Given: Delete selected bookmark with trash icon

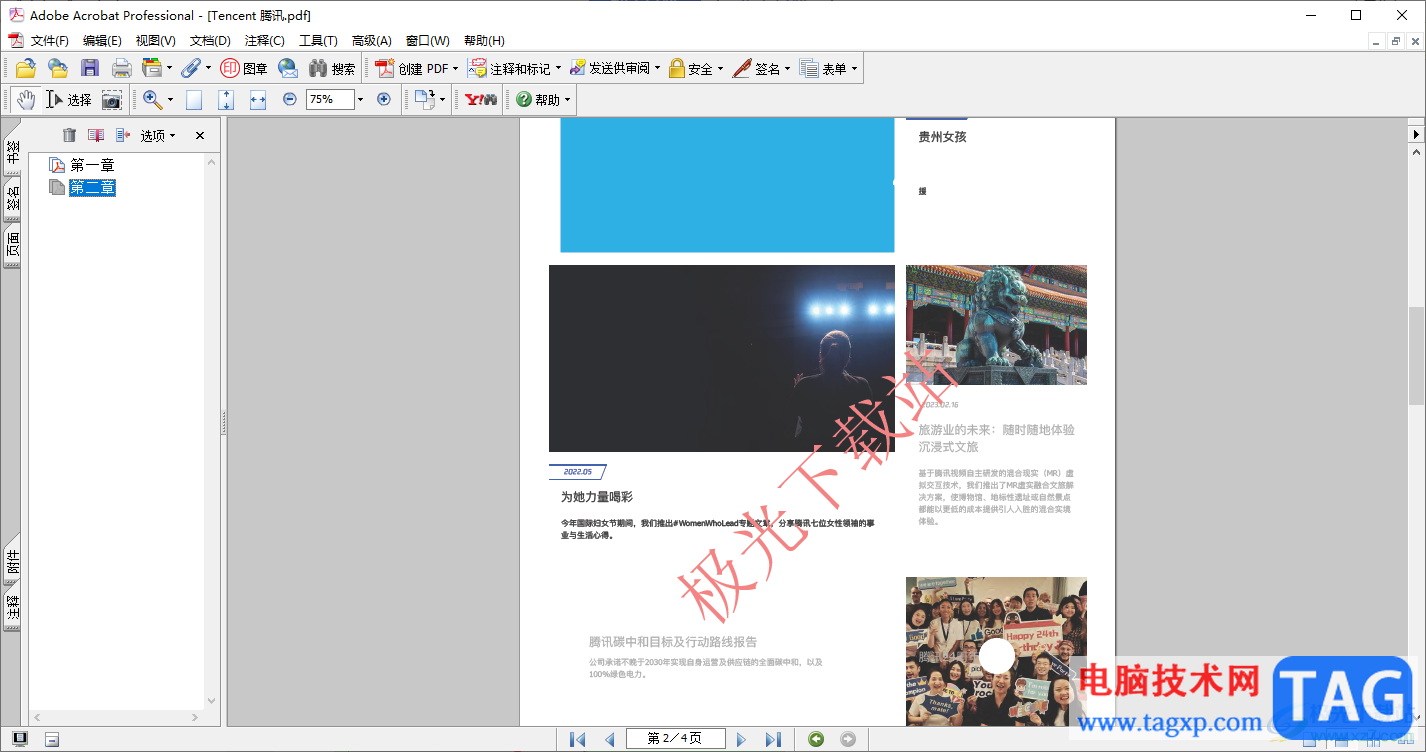Looking at the screenshot, I should (69, 135).
